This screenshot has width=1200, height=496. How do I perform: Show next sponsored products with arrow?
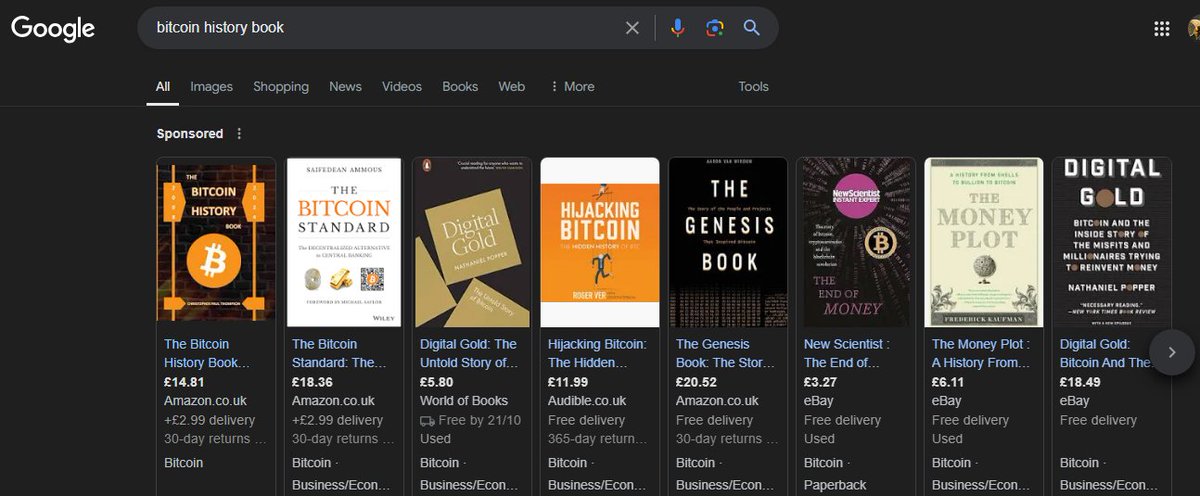pyautogui.click(x=1172, y=352)
